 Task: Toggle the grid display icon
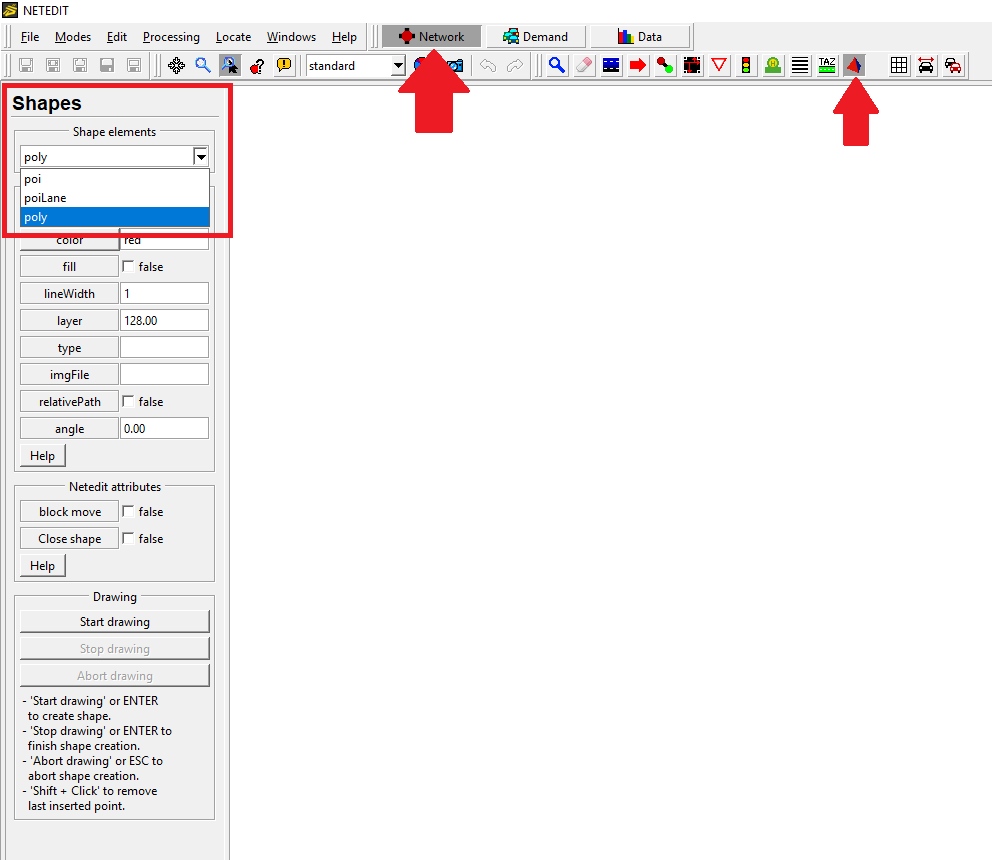899,65
